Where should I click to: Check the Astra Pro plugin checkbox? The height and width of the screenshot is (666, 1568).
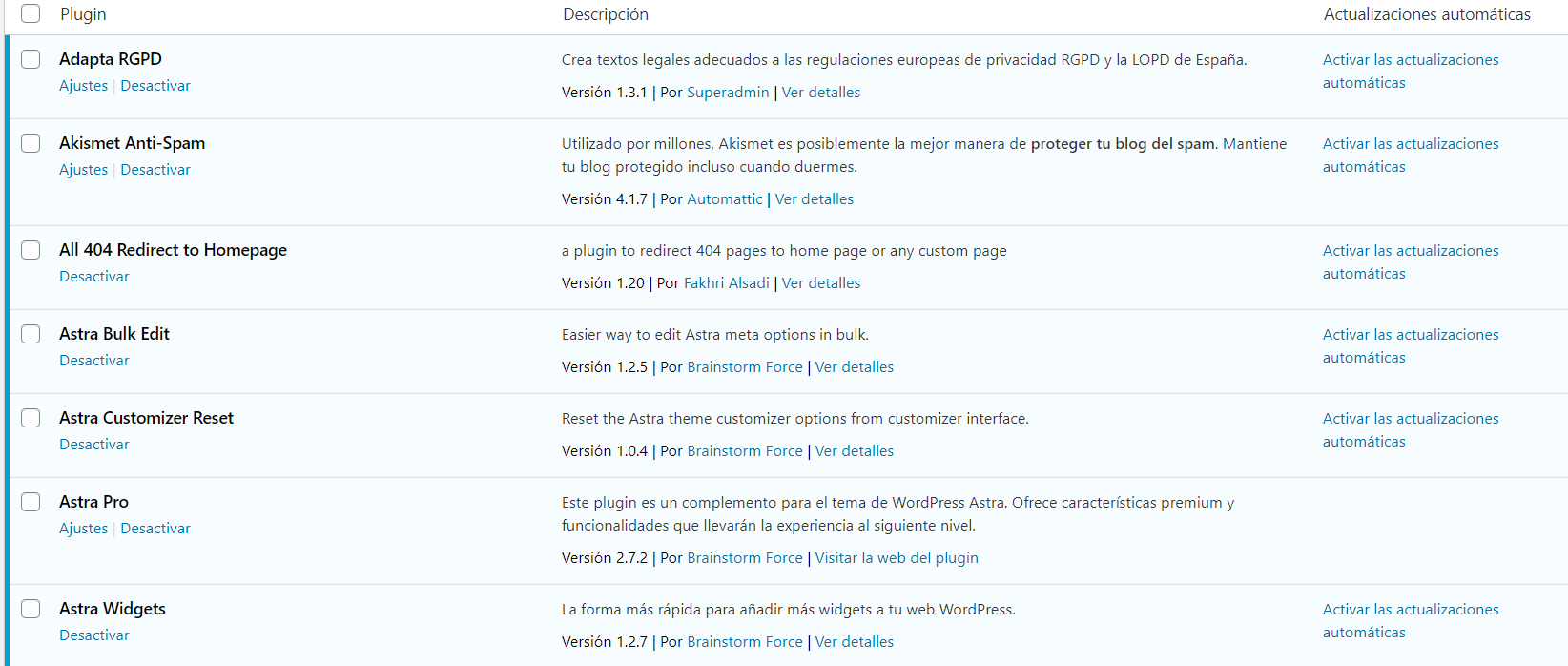31,502
